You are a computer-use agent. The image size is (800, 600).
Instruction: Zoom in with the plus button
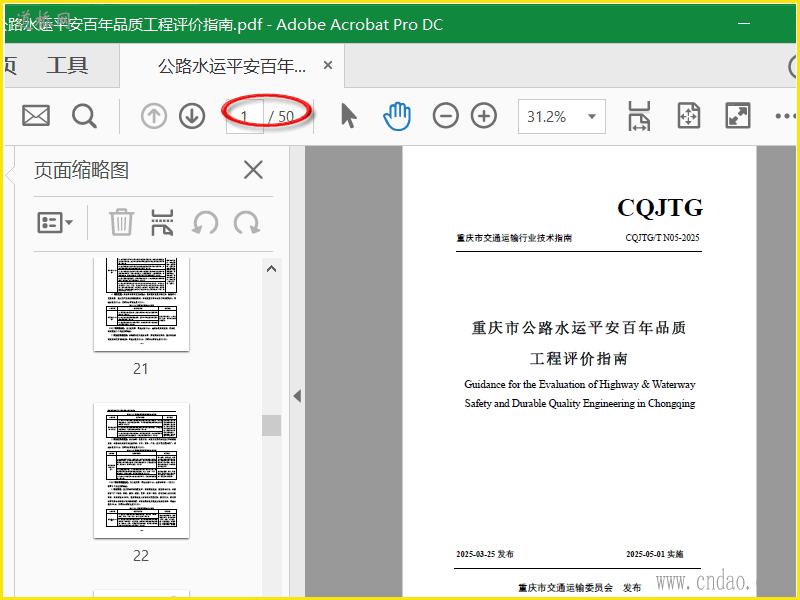point(484,116)
